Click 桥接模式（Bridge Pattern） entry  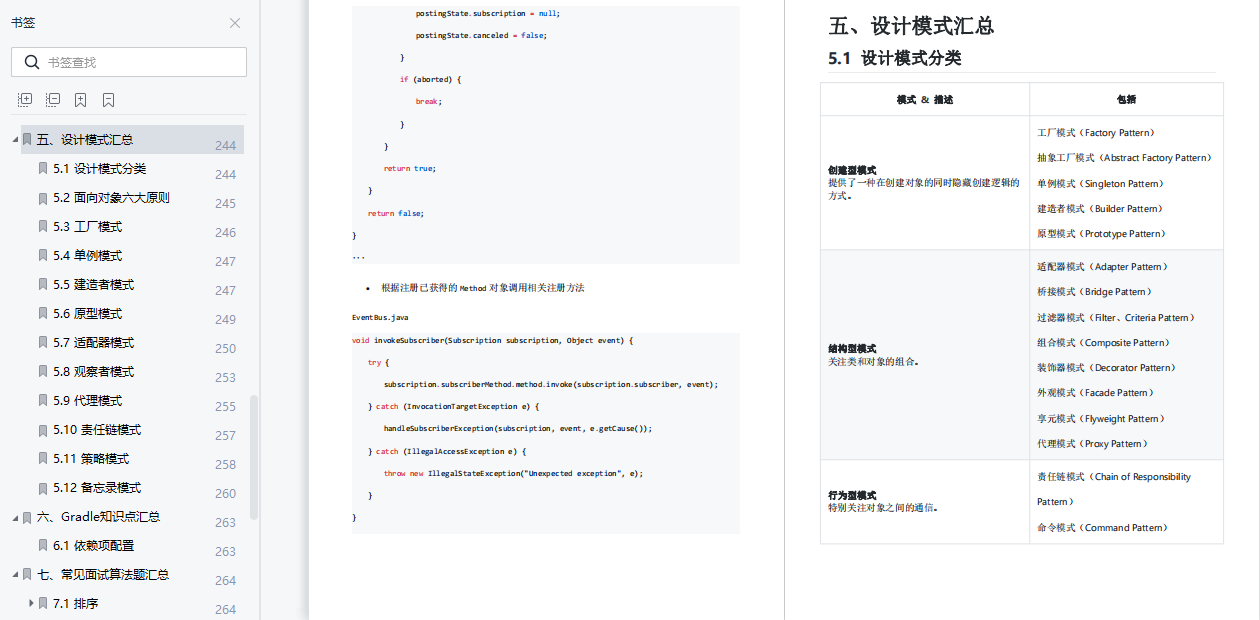pos(1094,292)
